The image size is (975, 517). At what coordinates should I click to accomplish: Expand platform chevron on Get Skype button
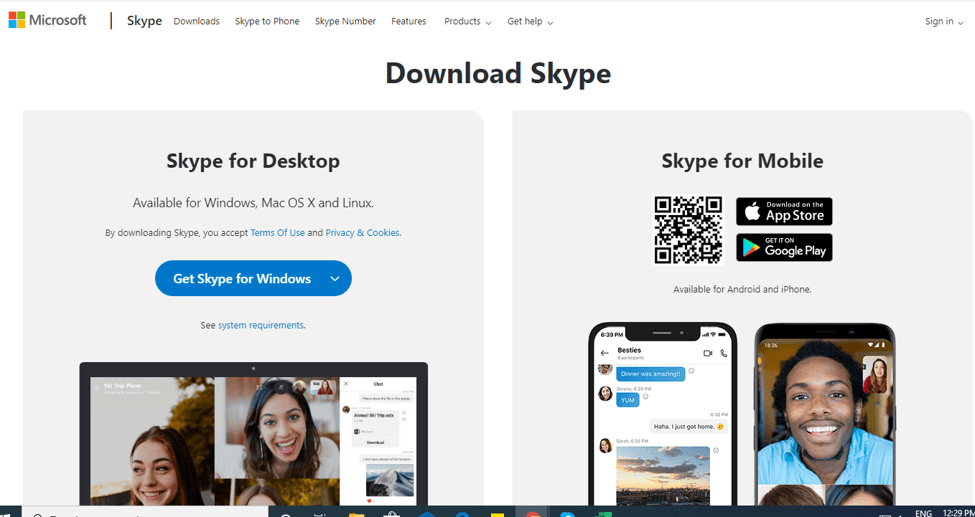click(335, 279)
